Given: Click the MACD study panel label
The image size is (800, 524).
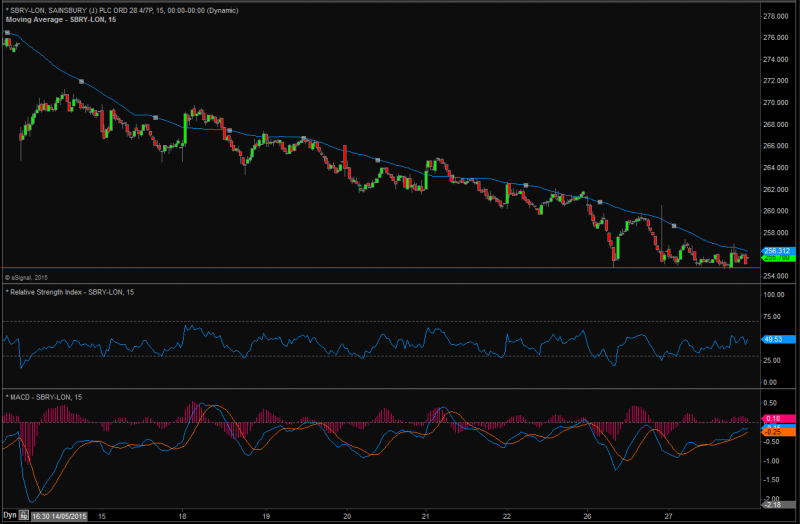Looking at the screenshot, I should (x=45, y=398).
